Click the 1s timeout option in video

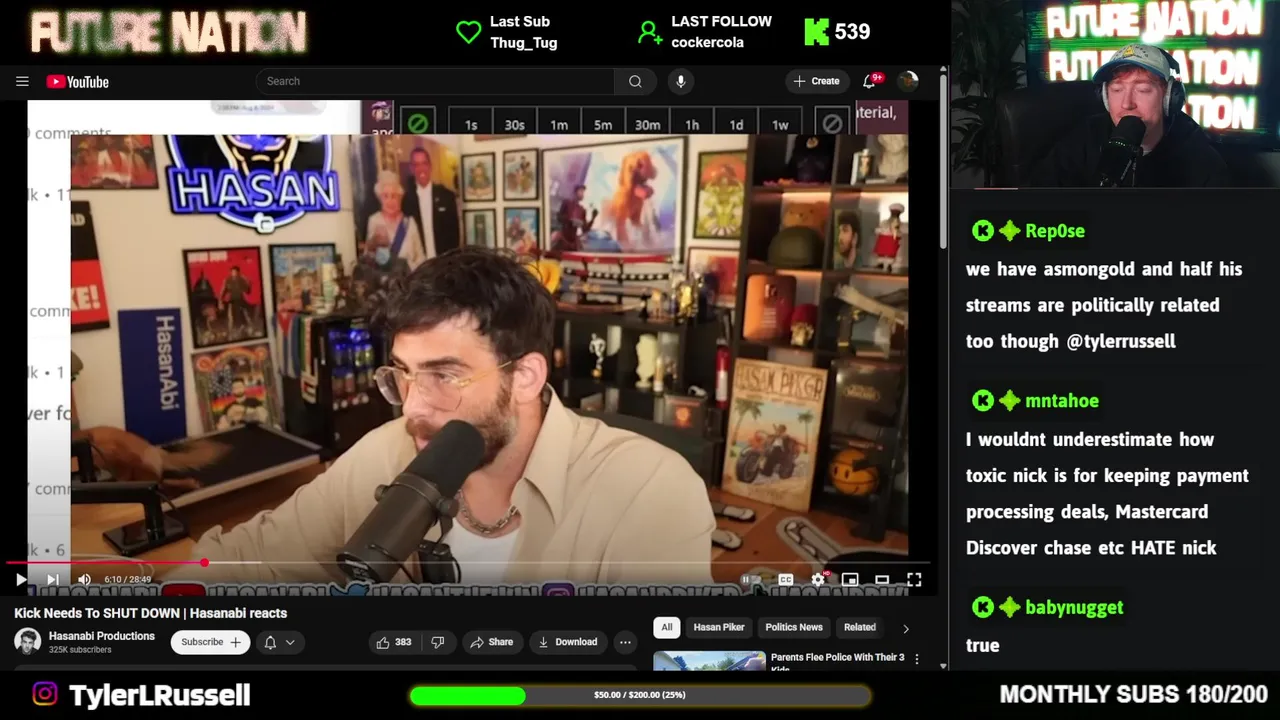pyautogui.click(x=471, y=125)
